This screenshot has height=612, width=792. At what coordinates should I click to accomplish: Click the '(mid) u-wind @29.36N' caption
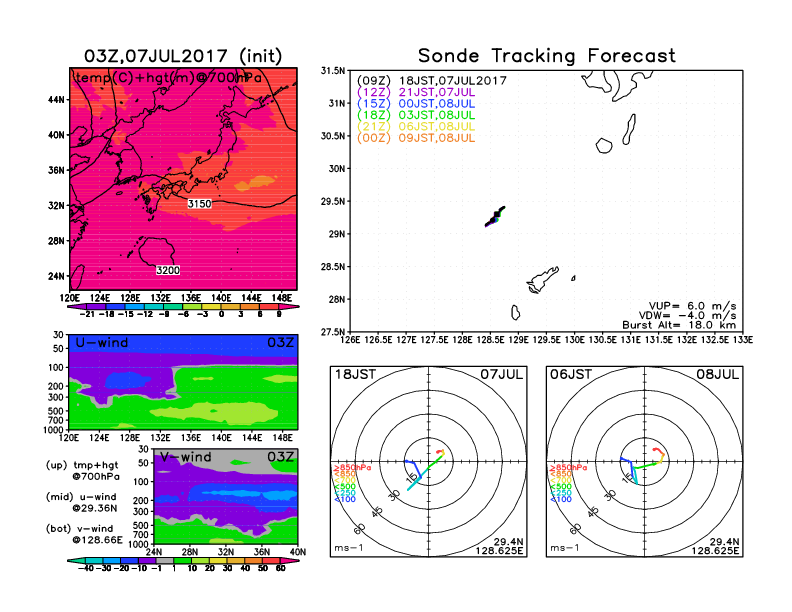tap(81, 502)
